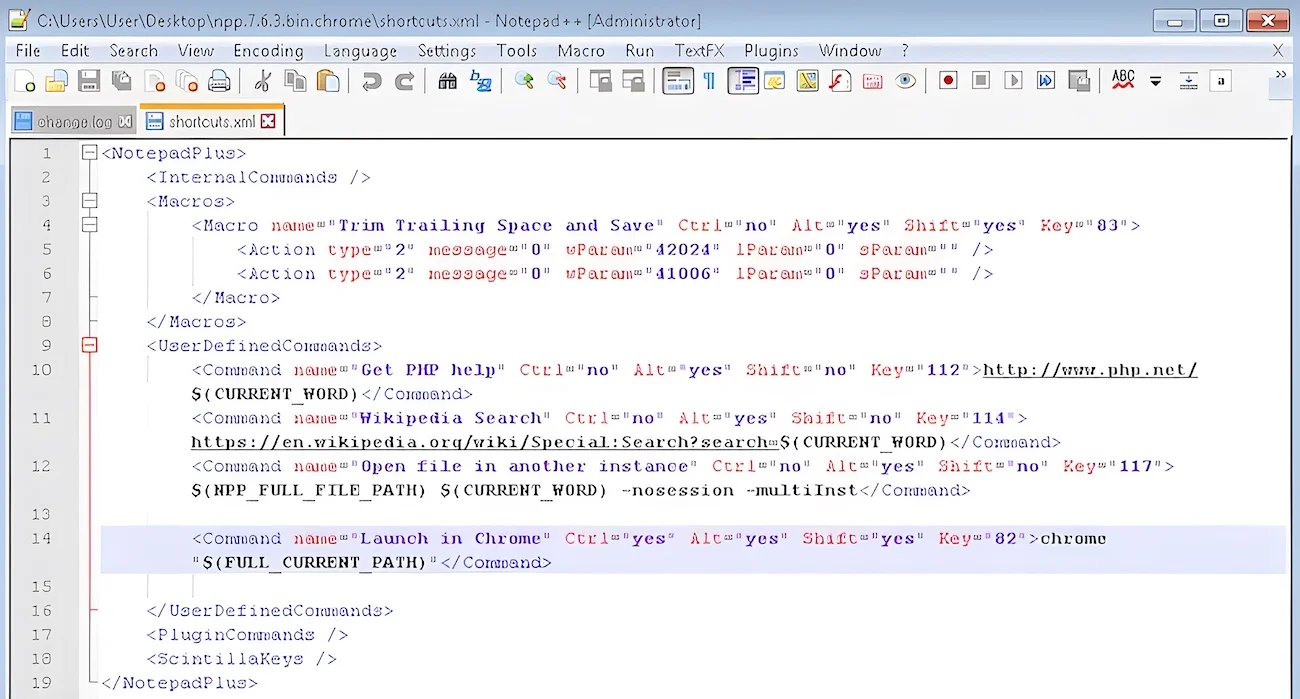
Task: Click the Cut scissors icon
Action: click(x=263, y=81)
